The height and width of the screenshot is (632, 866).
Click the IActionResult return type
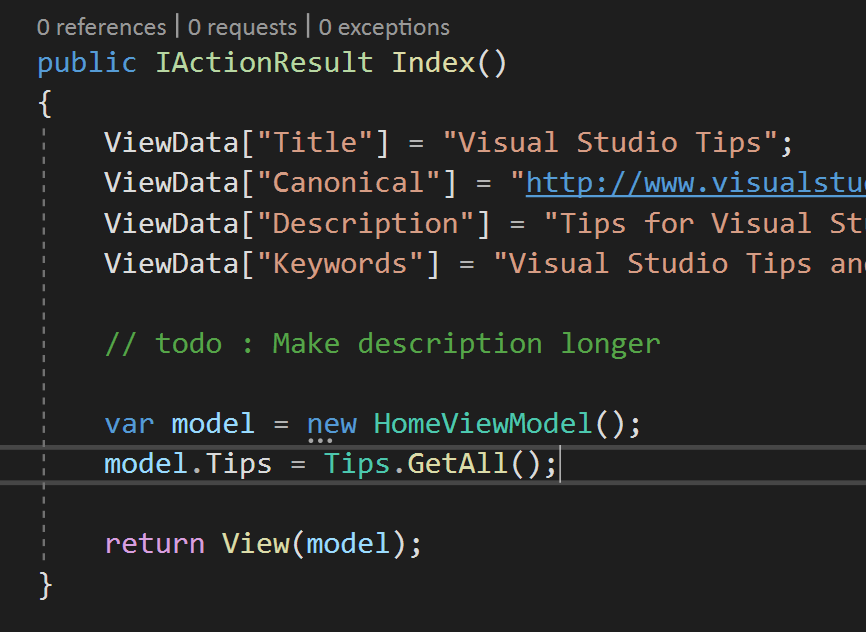tap(264, 62)
